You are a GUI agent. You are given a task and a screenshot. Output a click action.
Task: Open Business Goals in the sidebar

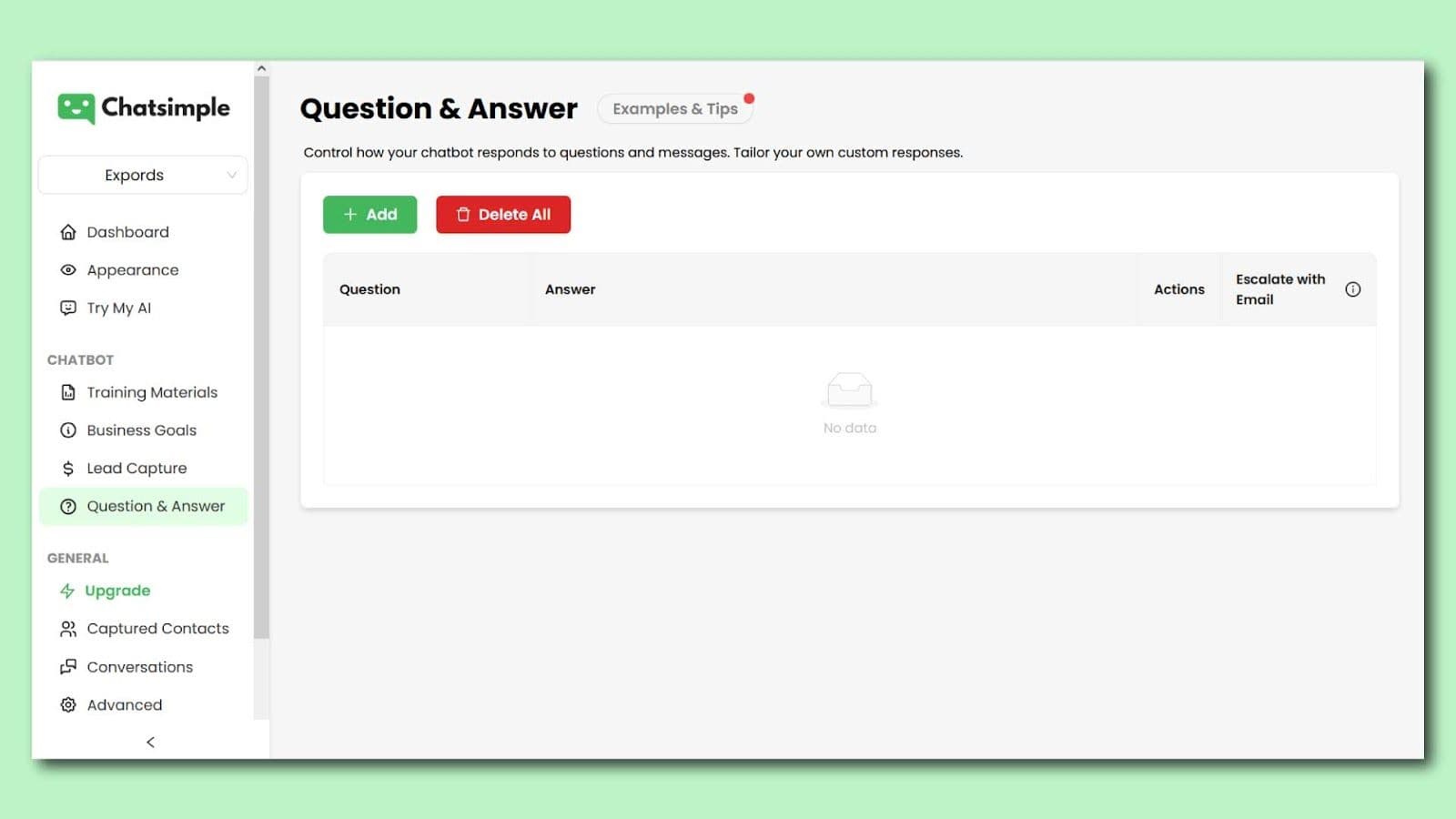(141, 430)
